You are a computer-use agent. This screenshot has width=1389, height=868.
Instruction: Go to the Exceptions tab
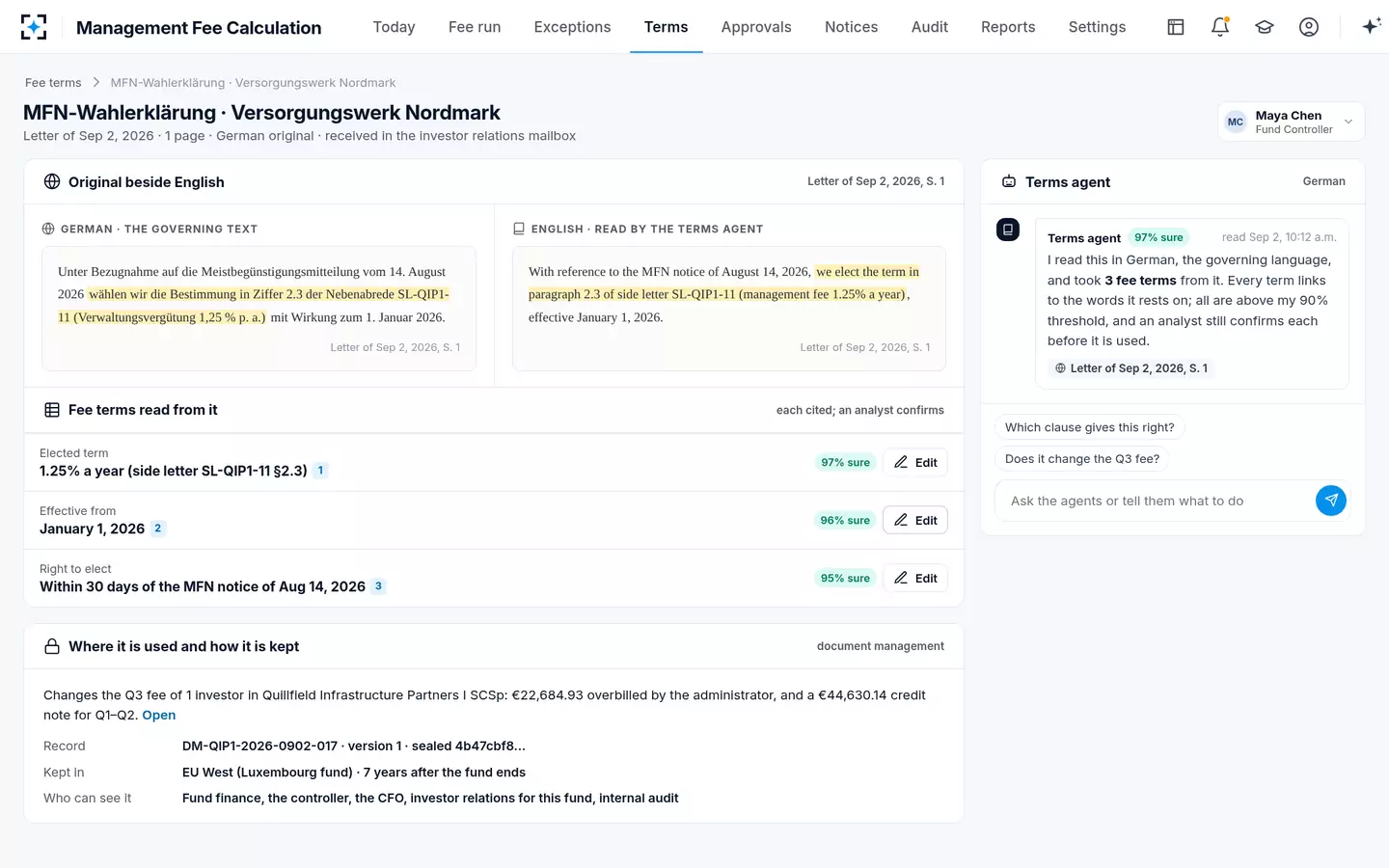tap(572, 27)
